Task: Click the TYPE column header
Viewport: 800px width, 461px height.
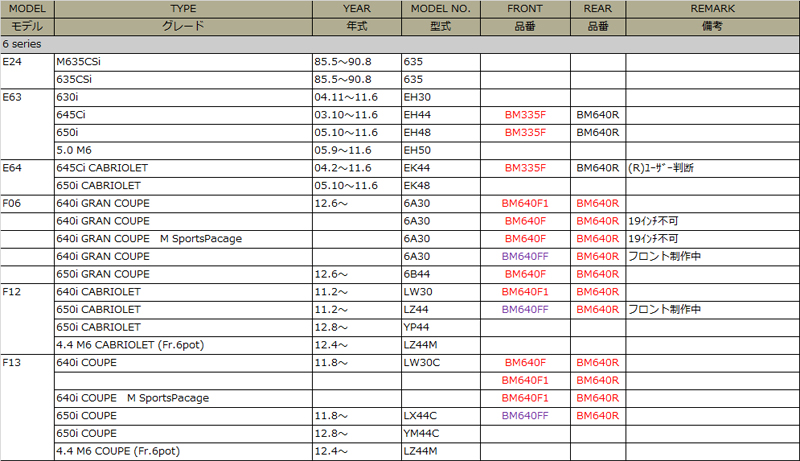Action: coord(183,9)
